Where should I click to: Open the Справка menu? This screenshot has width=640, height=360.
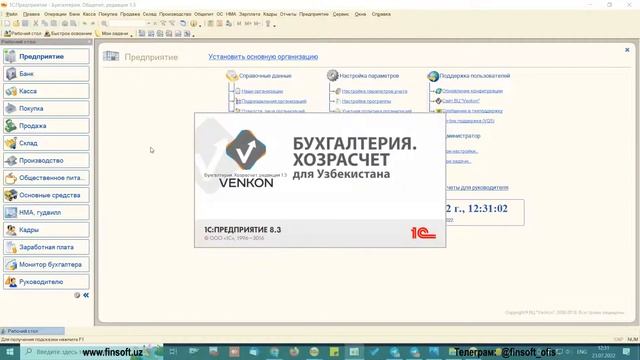tap(381, 14)
